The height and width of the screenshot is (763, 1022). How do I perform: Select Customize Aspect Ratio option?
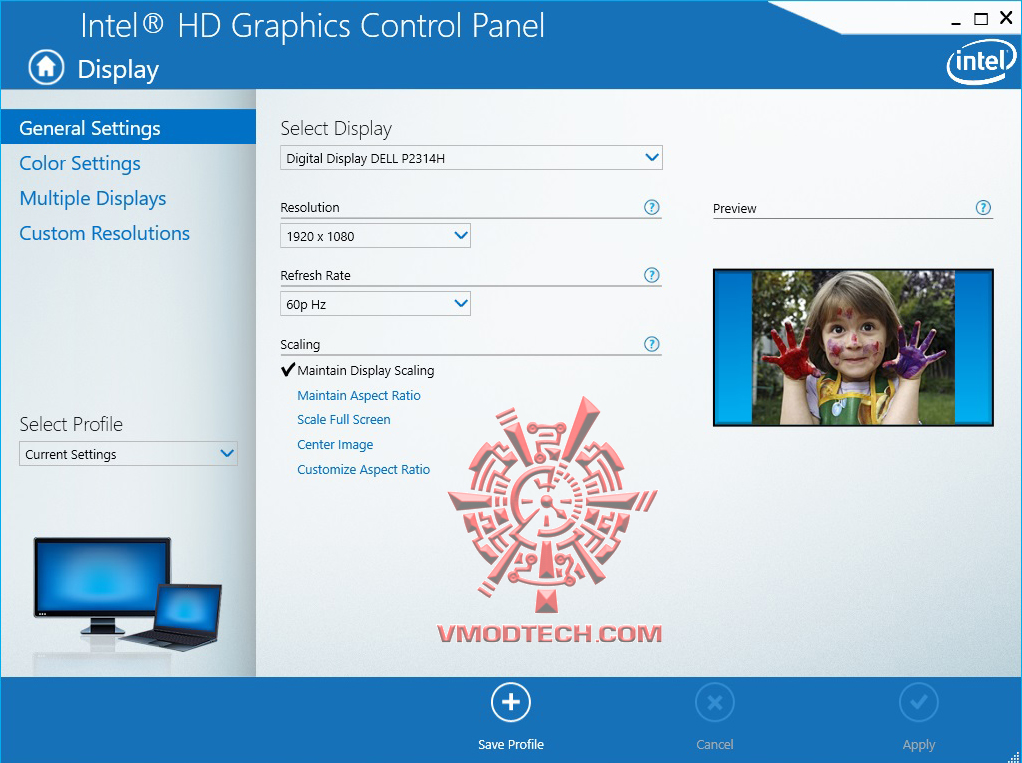(x=363, y=470)
